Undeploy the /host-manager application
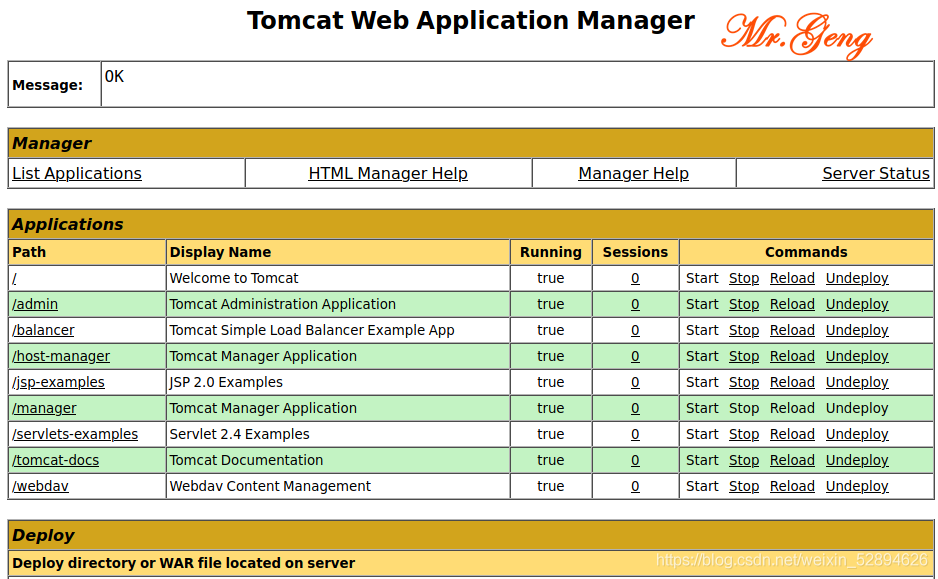 click(857, 356)
